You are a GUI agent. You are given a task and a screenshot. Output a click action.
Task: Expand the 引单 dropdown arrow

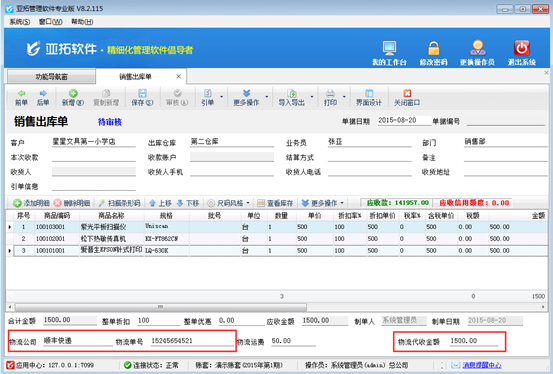pyautogui.click(x=221, y=97)
